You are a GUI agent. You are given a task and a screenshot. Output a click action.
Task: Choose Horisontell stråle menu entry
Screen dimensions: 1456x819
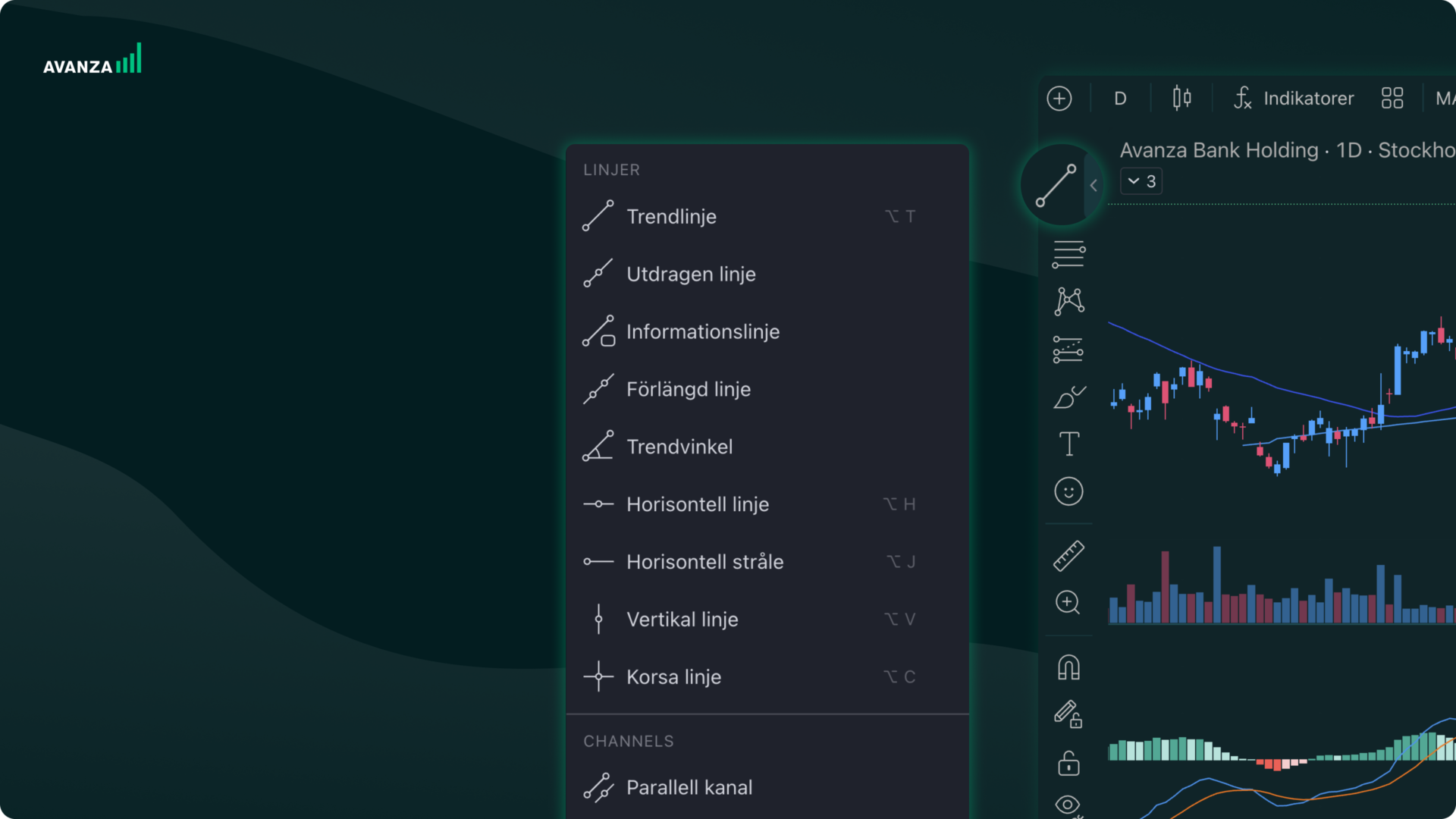tap(704, 562)
